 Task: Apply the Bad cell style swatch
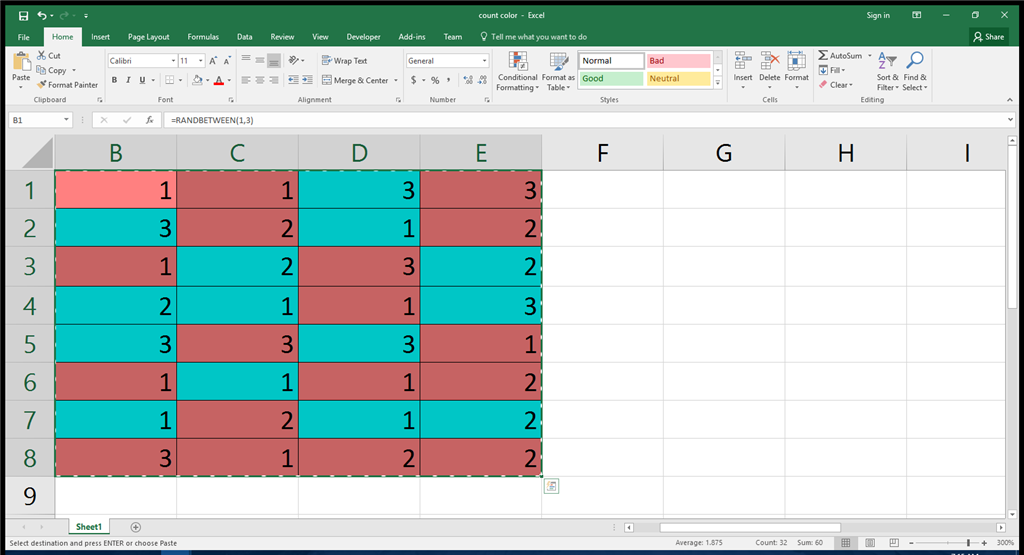679,61
